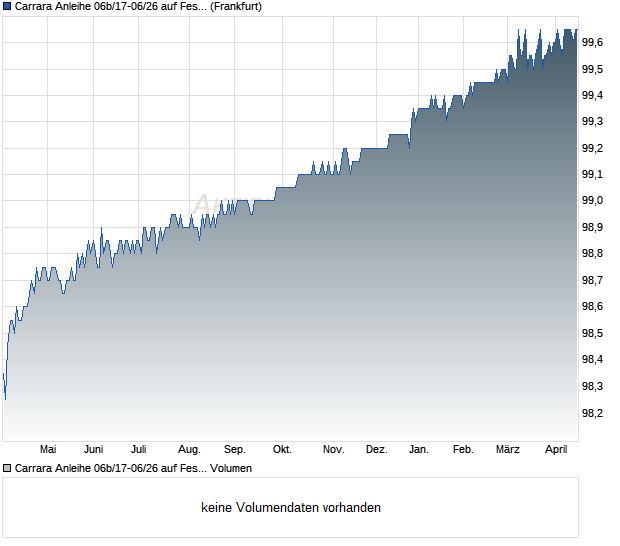Click the 'Juli' x-axis label
Image resolution: width=620 pixels, height=546 pixels.
click(x=139, y=450)
